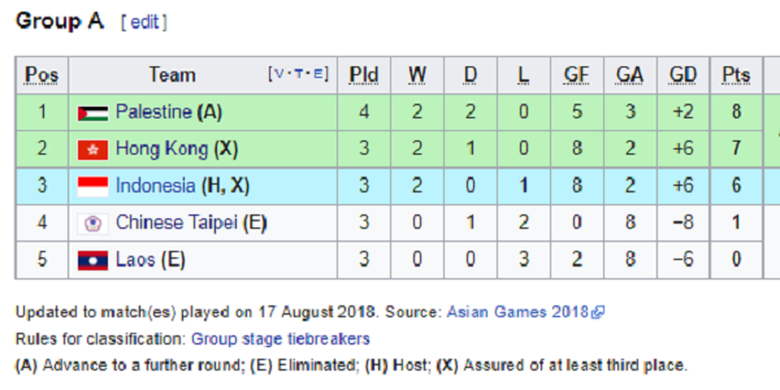Follow the Asian Games 2018 source link

point(518,312)
